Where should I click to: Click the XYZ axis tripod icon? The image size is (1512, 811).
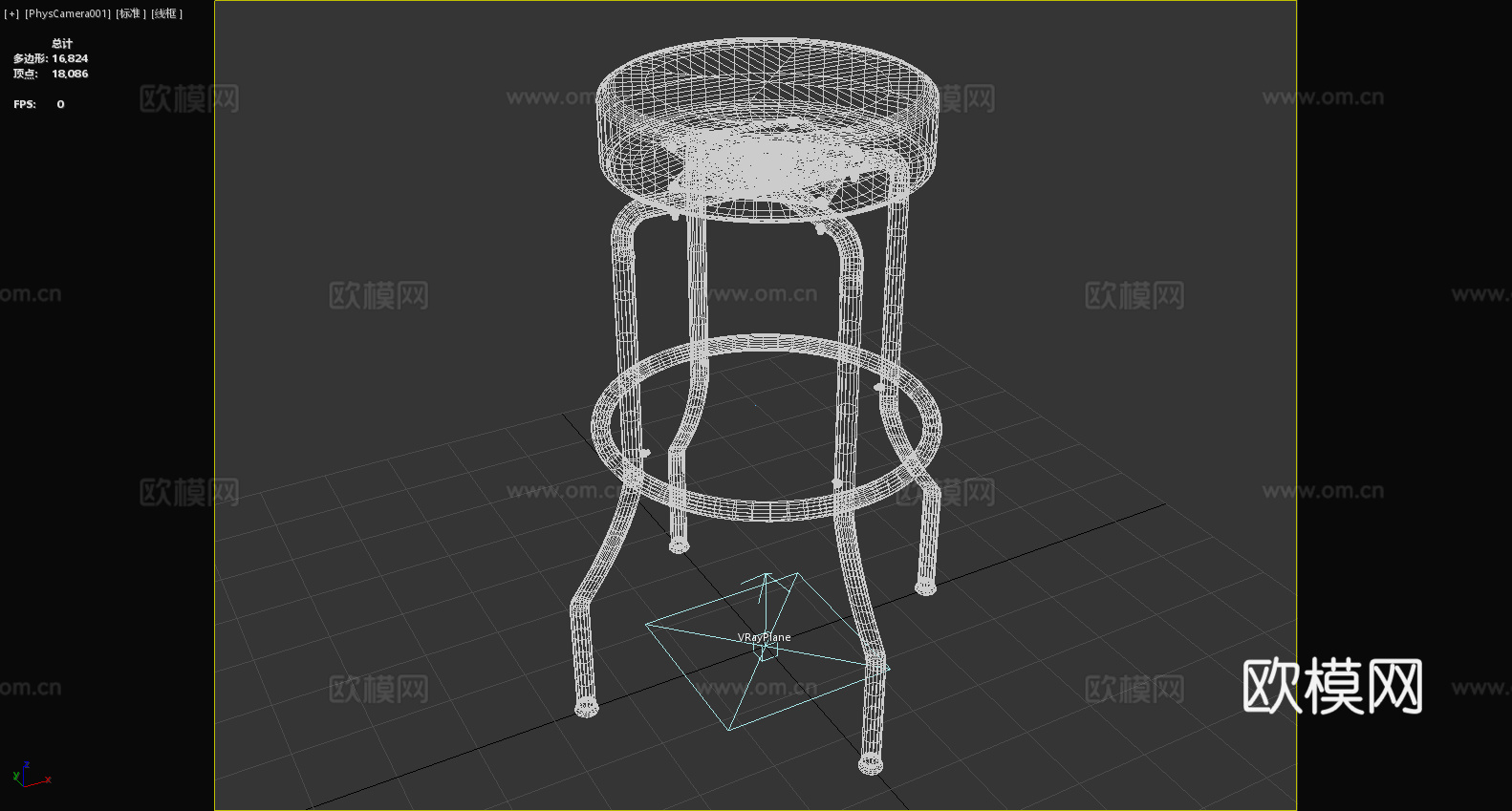(x=31, y=775)
